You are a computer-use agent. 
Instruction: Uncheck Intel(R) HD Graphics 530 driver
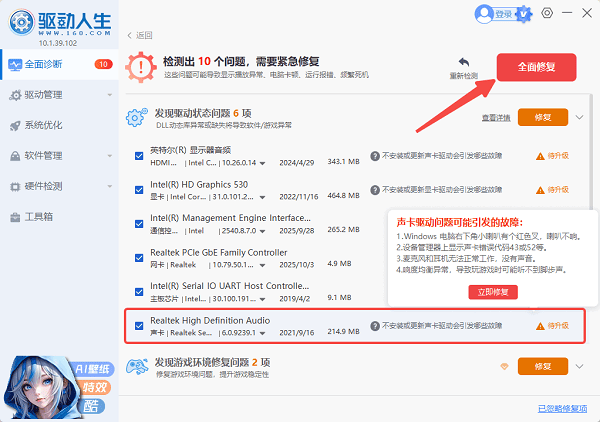click(x=139, y=189)
